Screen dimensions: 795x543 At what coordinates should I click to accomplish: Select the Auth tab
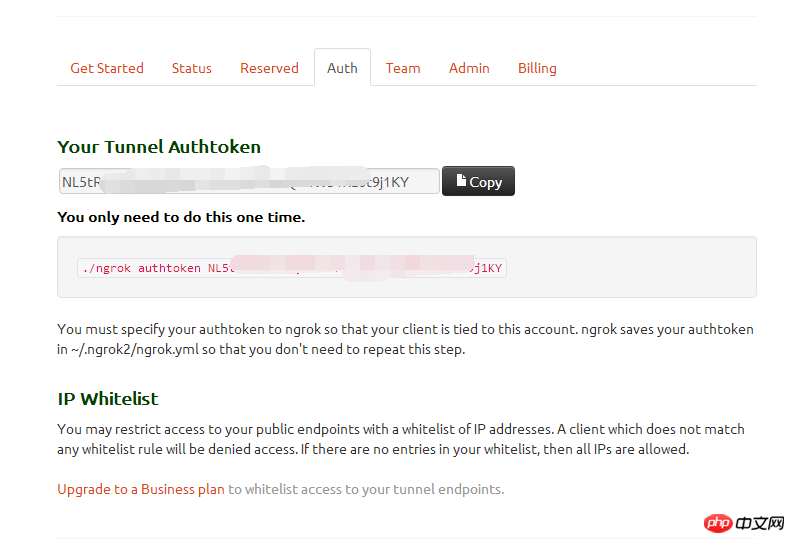click(x=342, y=68)
